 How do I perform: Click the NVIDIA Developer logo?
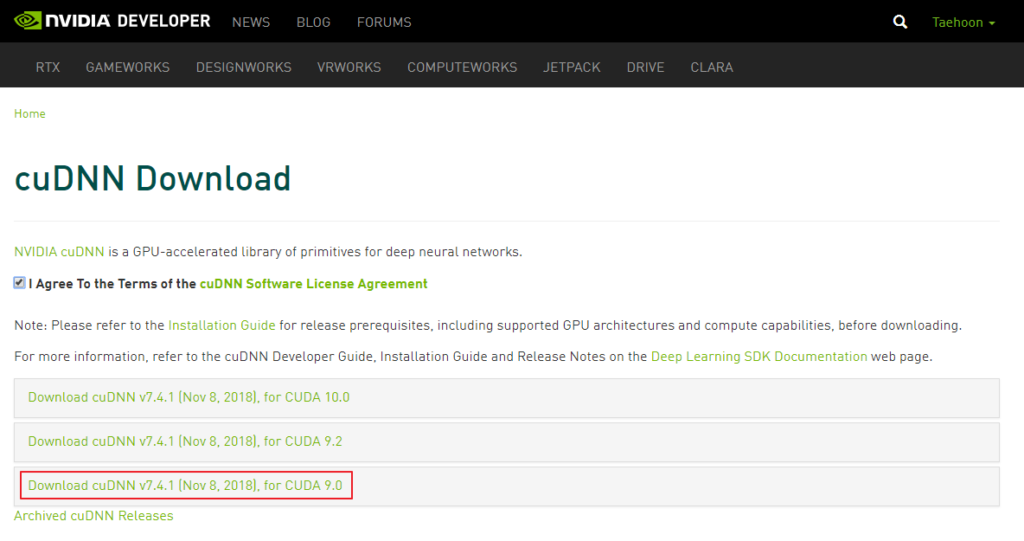point(112,21)
